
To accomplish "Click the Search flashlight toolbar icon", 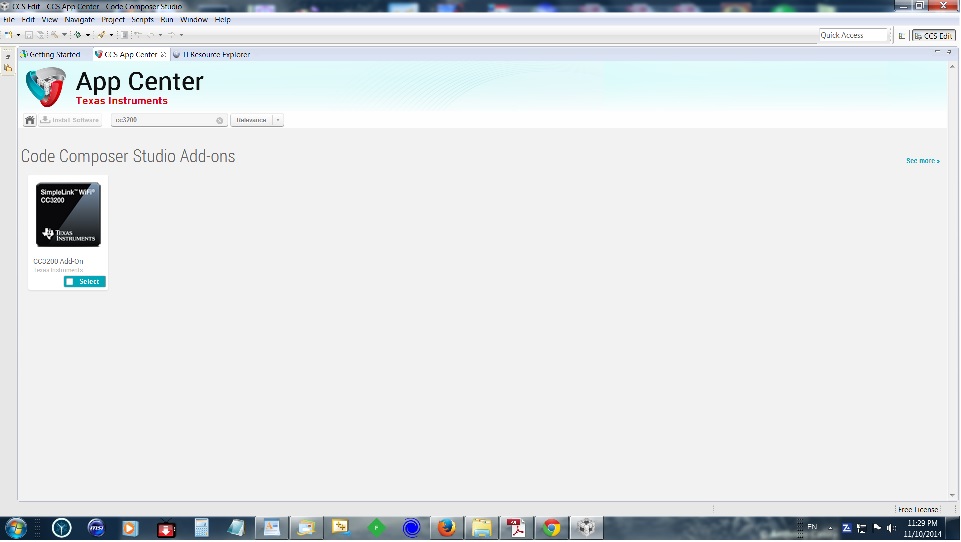I will (102, 35).
